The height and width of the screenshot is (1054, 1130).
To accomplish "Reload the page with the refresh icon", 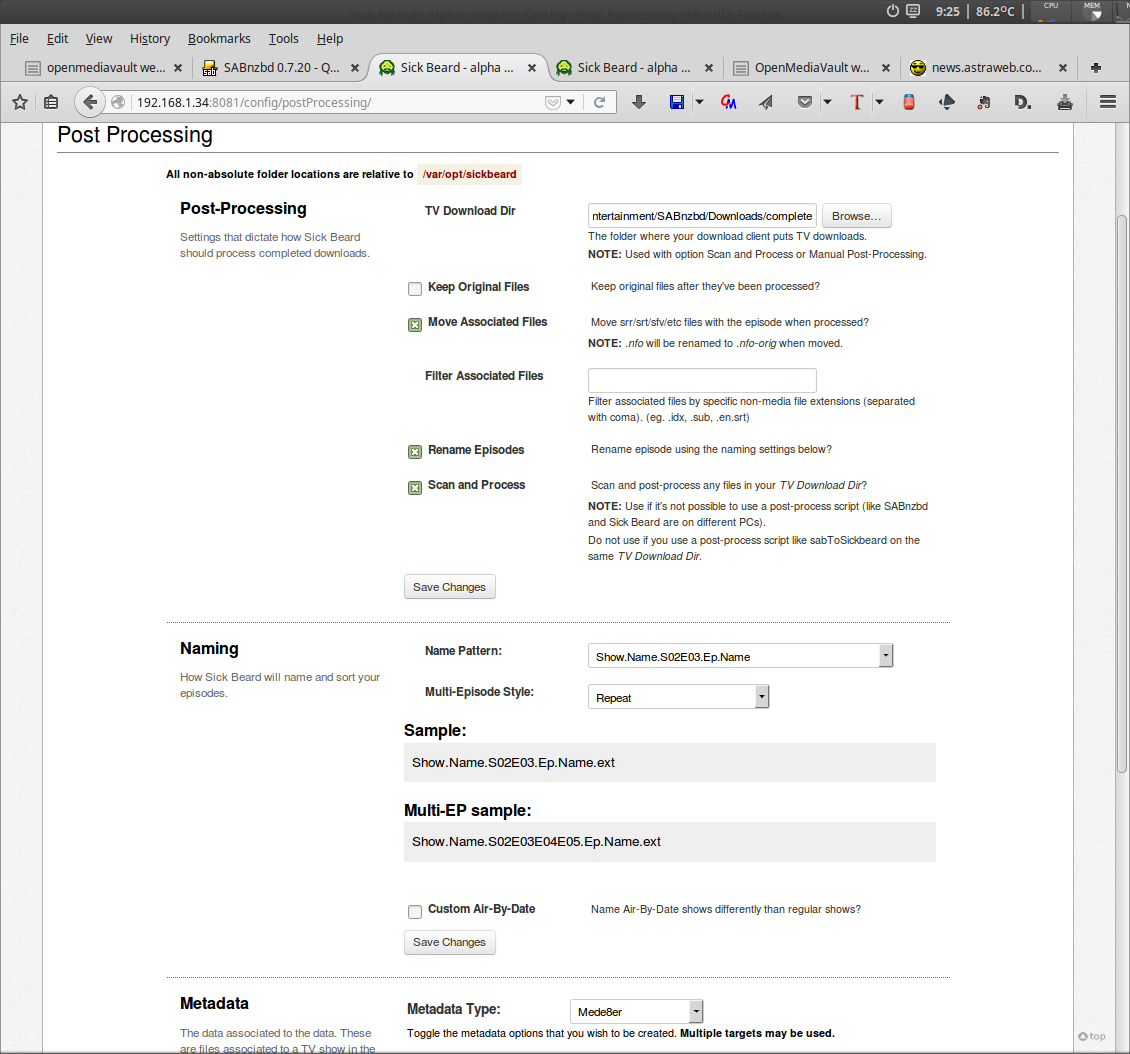I will 599,102.
